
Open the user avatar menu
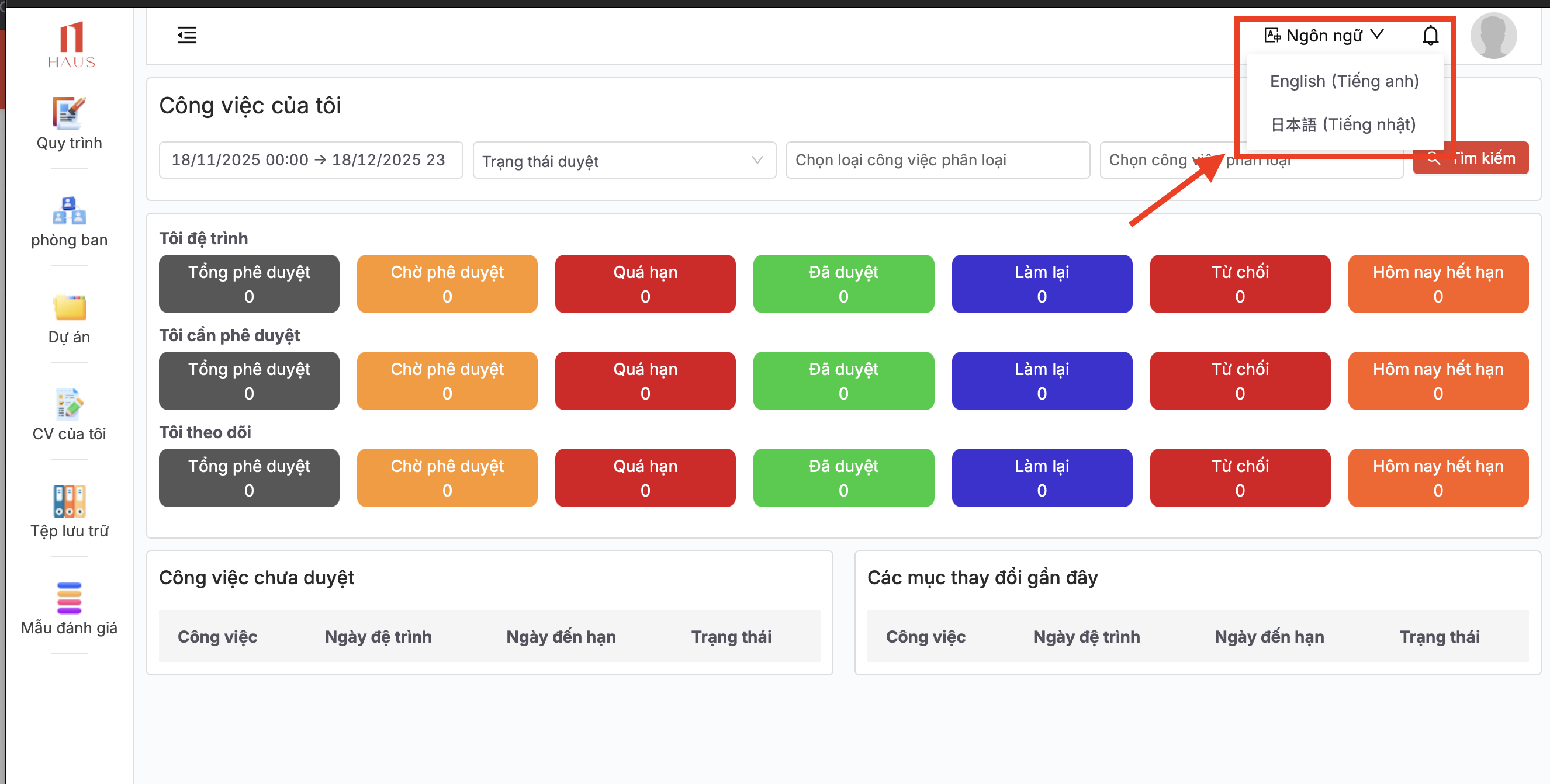pyautogui.click(x=1492, y=36)
